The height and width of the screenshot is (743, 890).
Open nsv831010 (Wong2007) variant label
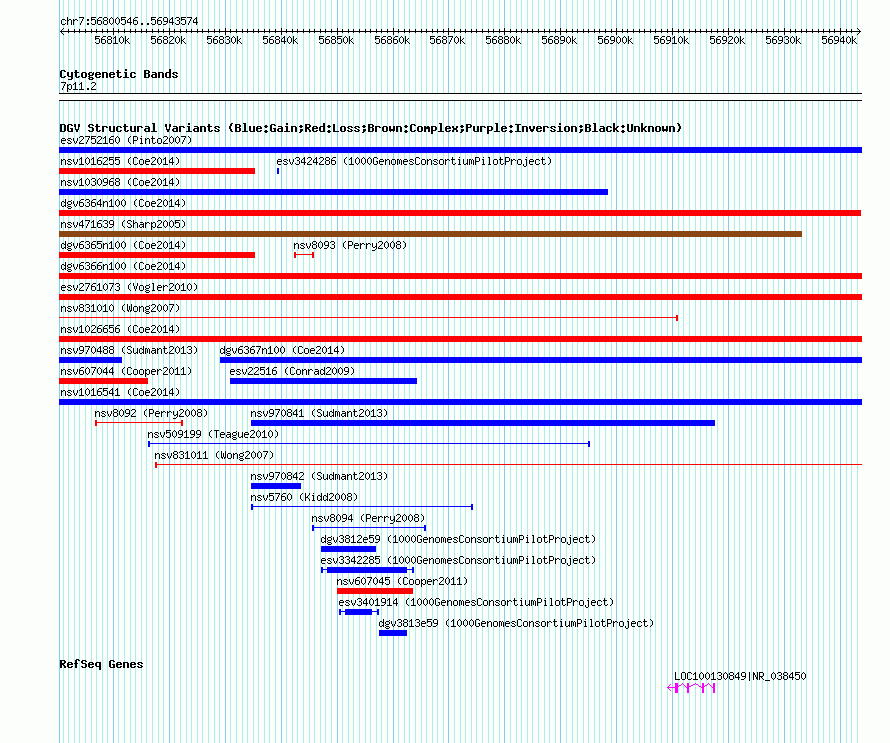[x=120, y=308]
